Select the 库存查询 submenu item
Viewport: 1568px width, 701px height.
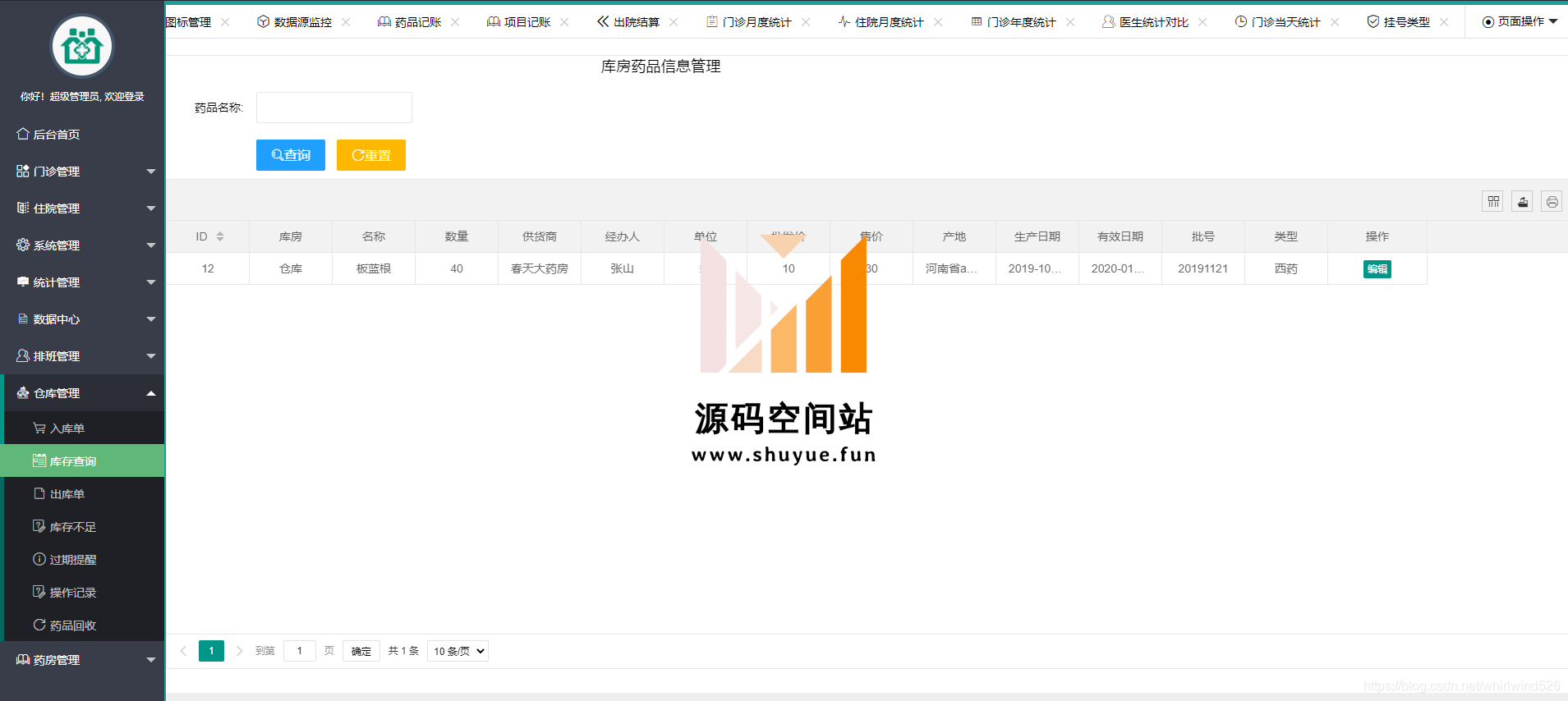tap(84, 460)
